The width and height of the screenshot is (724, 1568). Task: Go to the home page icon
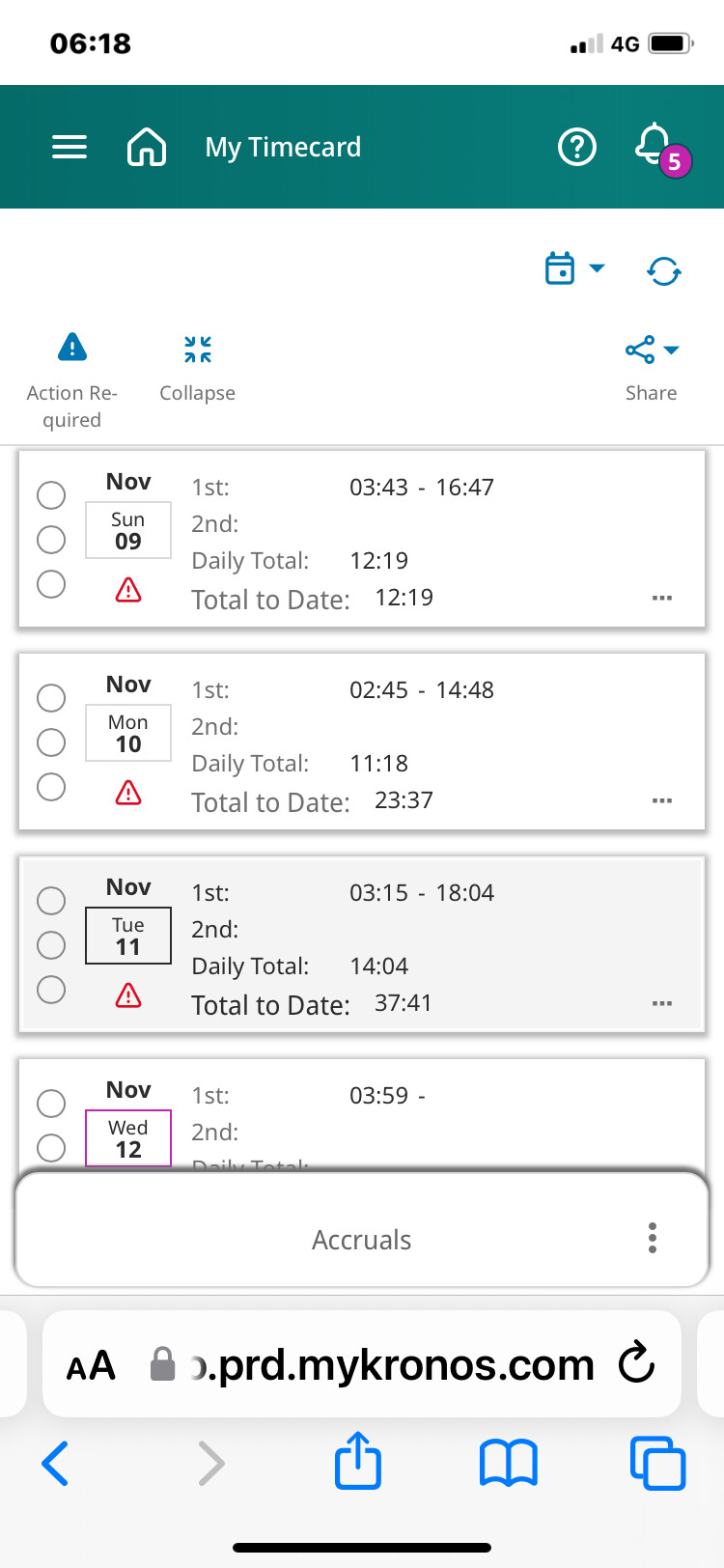tap(147, 147)
